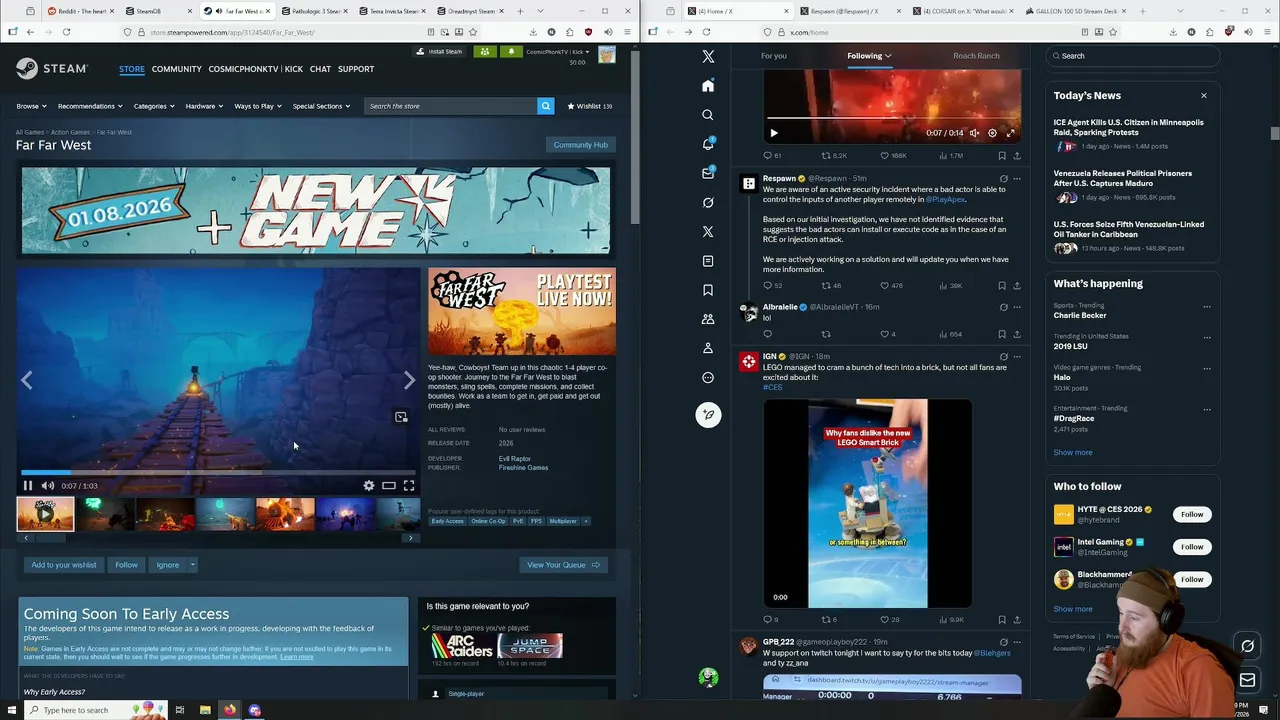Expand Ways to Play dropdown

coord(258,106)
